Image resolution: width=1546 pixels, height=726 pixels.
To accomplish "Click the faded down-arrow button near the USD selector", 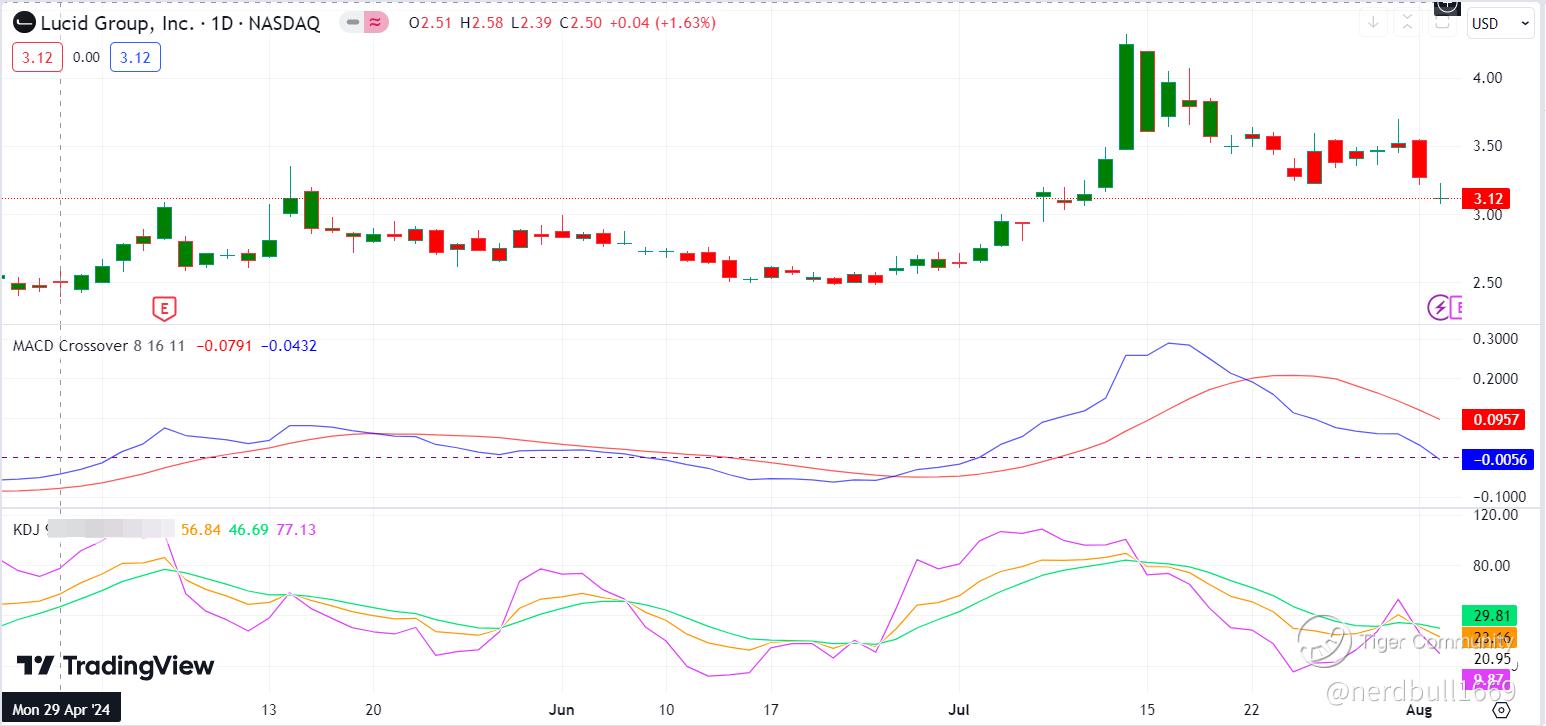I will 1375,23.
